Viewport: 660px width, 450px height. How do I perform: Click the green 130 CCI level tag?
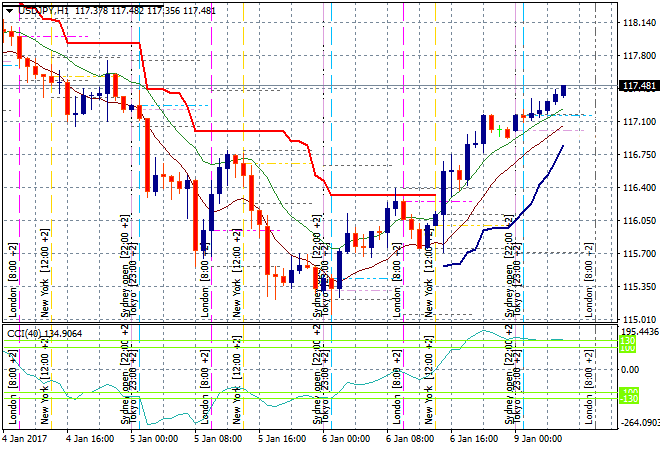[x=628, y=340]
